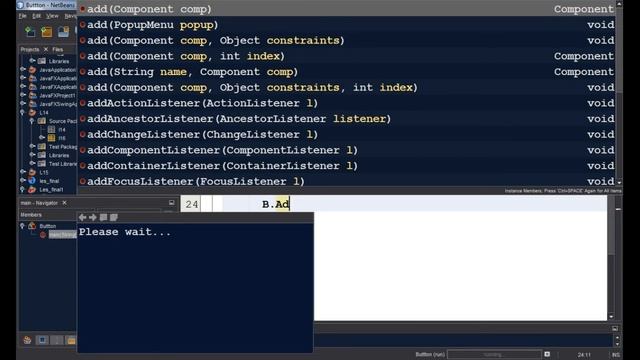640x360 pixels.
Task: Select addActionListener(ActionListener l) suggestion
Action: coord(347,103)
